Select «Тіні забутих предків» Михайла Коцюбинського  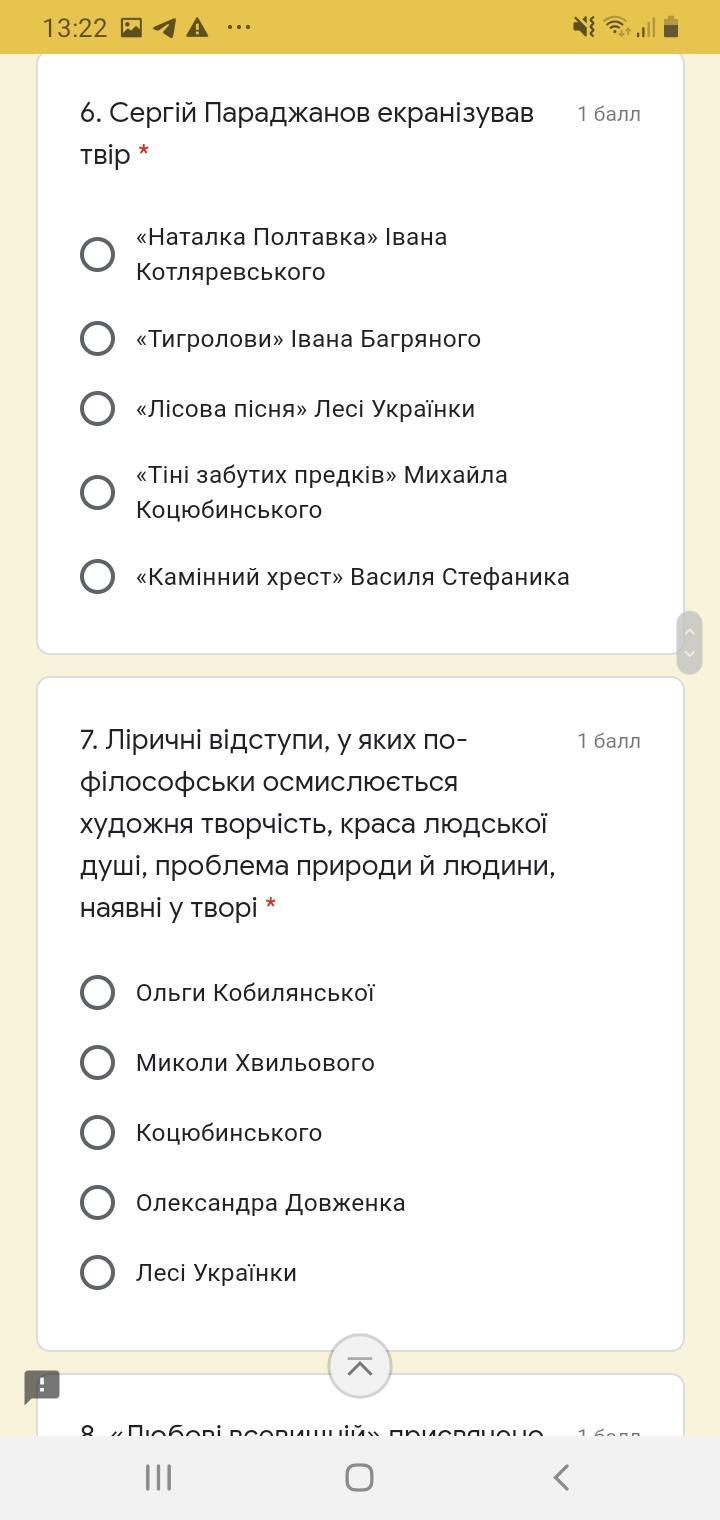[x=98, y=492]
